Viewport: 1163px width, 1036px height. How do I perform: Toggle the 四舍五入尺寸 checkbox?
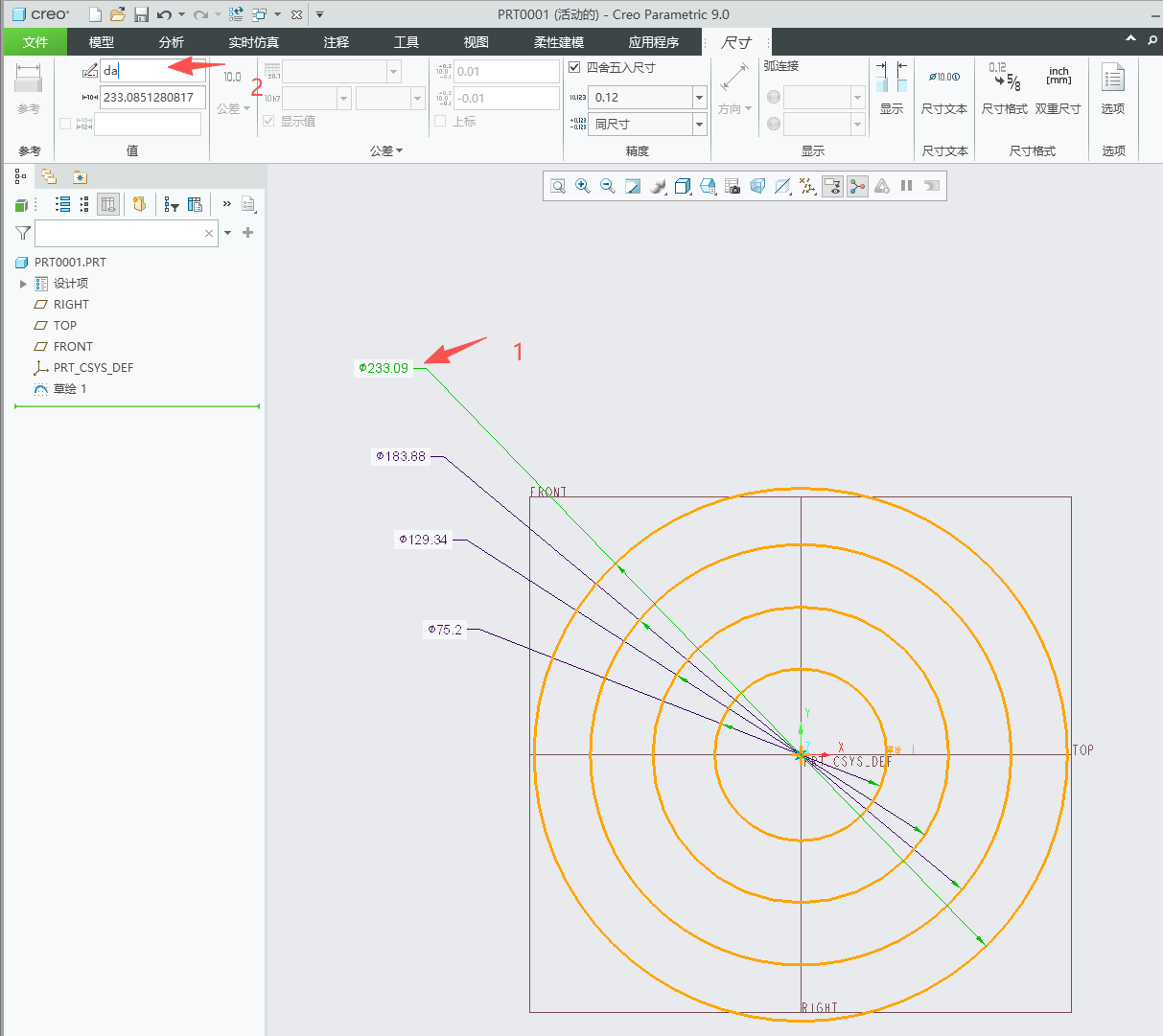coord(574,67)
